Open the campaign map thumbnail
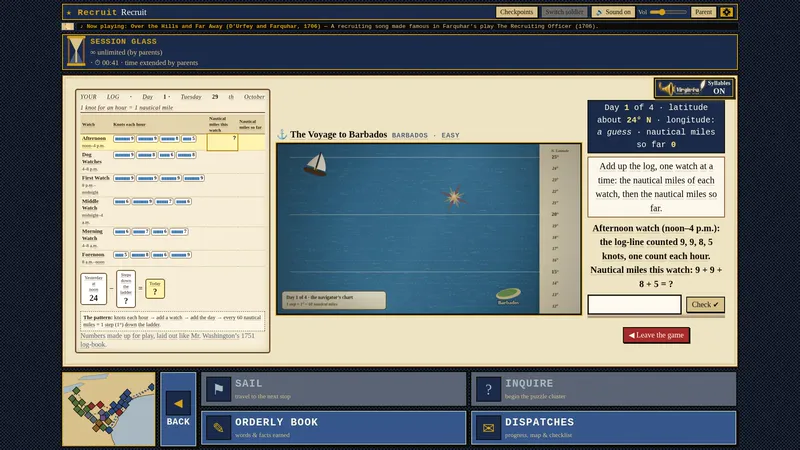Viewport: 800px width, 450px height. click(109, 409)
